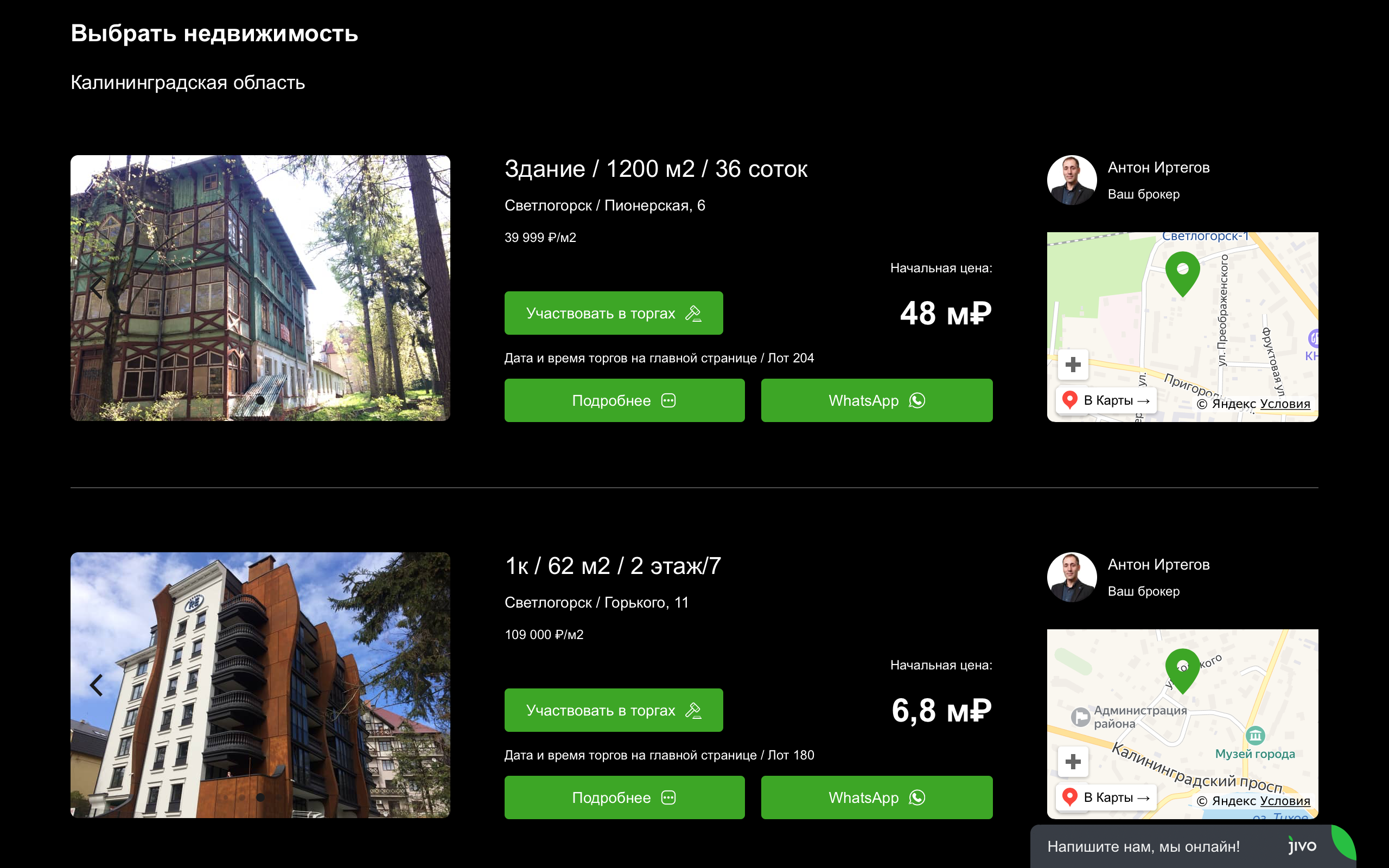Click "Участвовать в торгах" for Lot 204
Image resolution: width=1389 pixels, height=868 pixels.
[613, 313]
